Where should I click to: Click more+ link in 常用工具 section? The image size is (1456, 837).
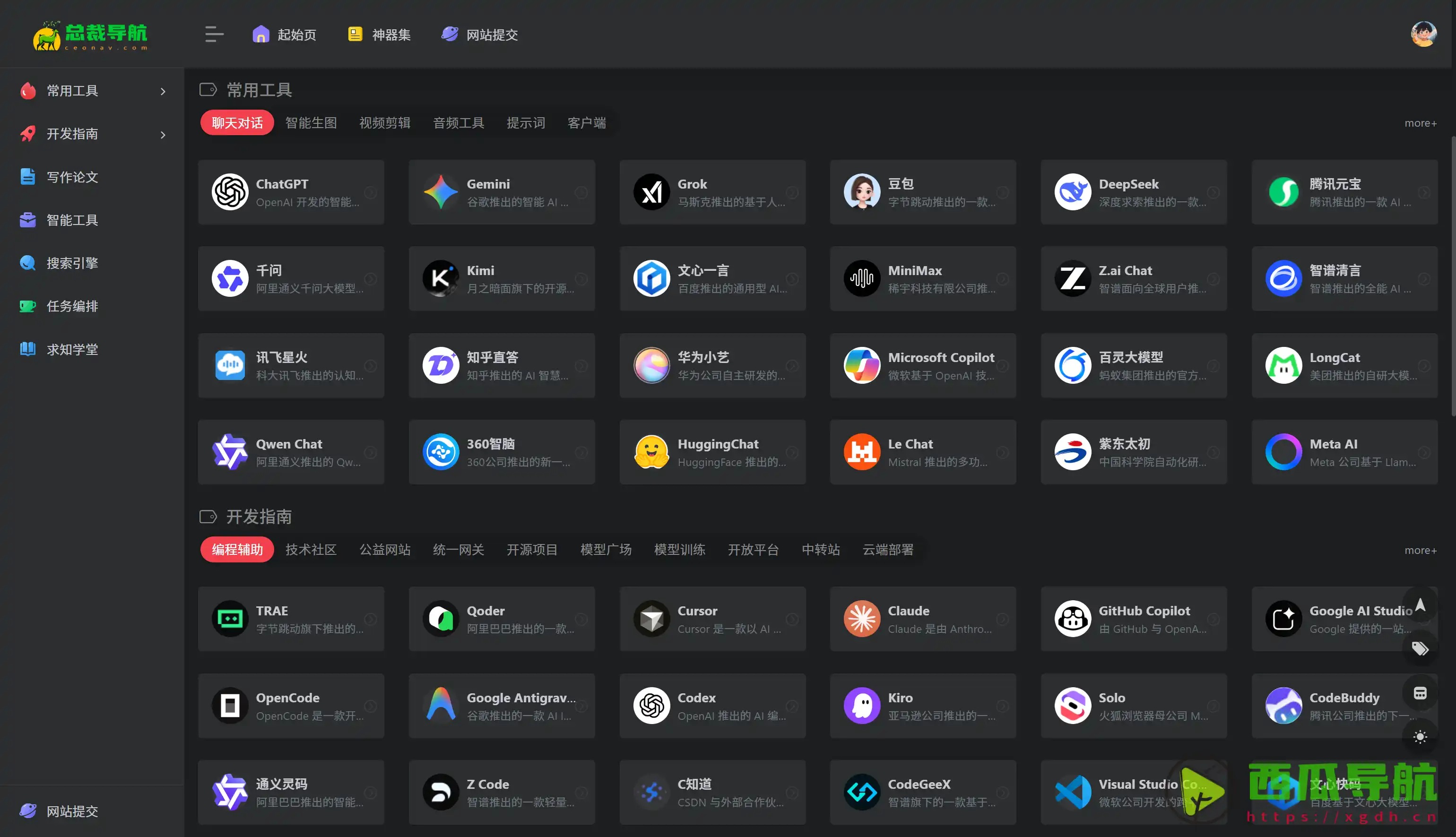tap(1421, 124)
